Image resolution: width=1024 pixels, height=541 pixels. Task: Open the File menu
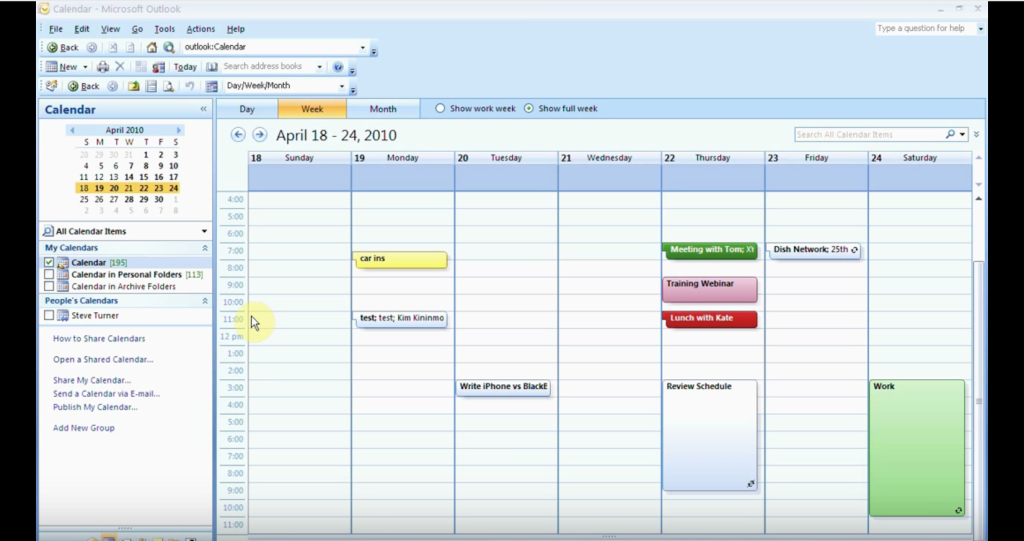56,29
